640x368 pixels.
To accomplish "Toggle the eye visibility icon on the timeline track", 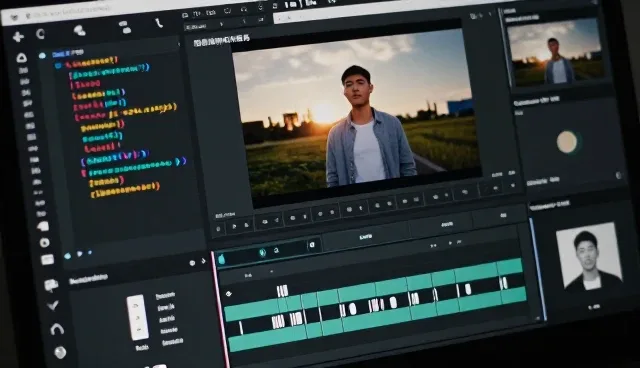I will tap(229, 293).
